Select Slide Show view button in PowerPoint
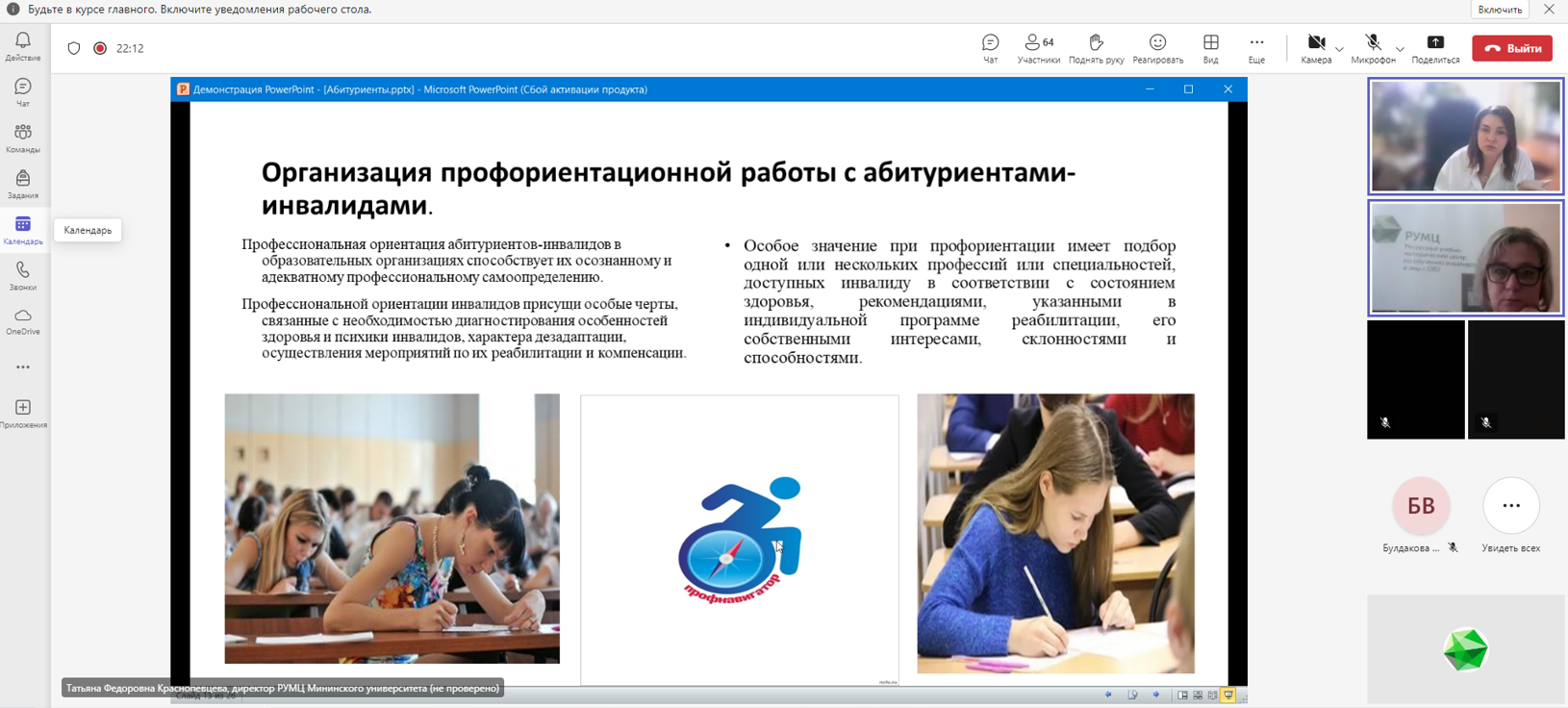The width and height of the screenshot is (1568, 708). [1228, 695]
